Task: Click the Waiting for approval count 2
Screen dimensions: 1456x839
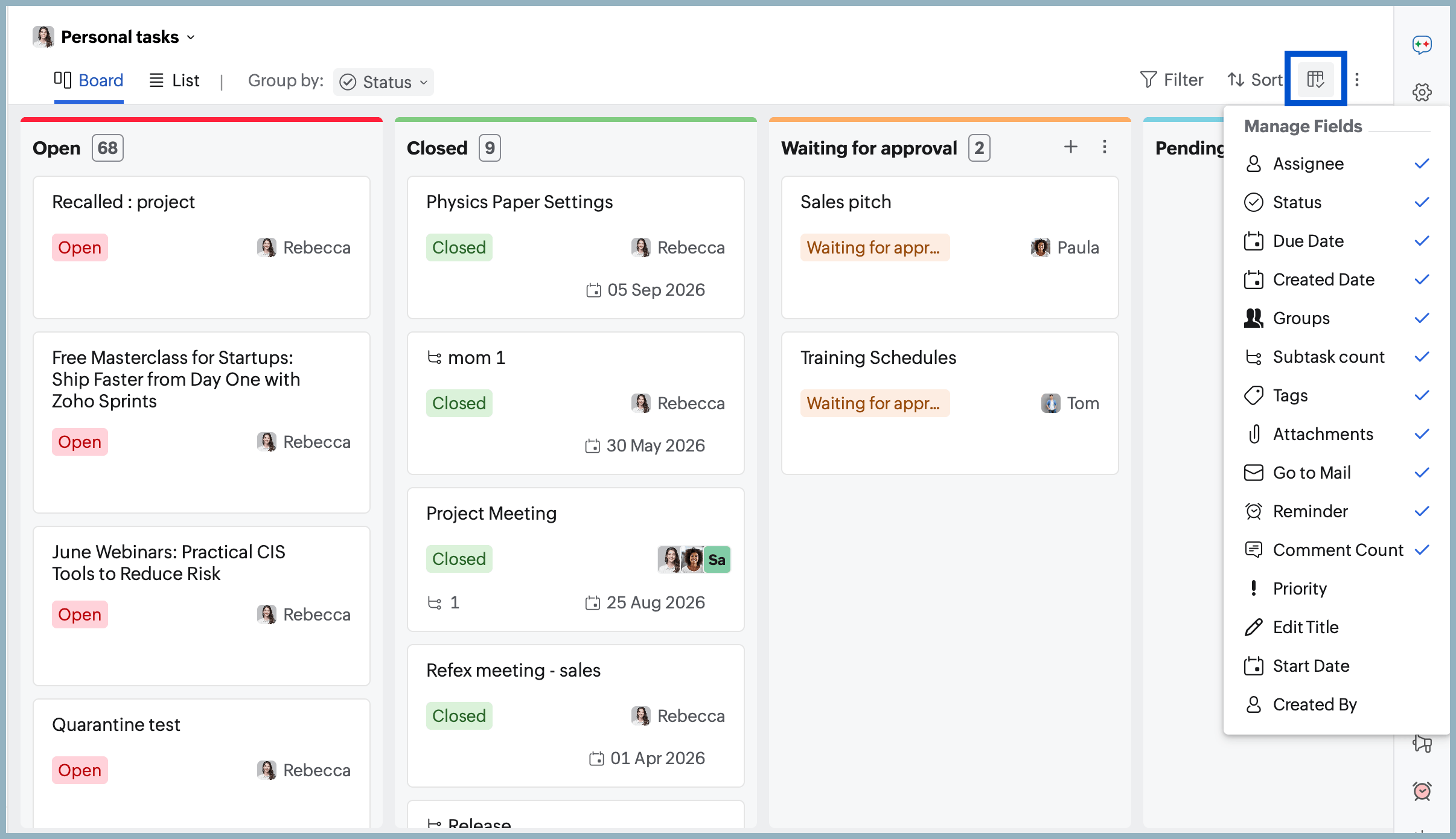Action: pos(979,148)
